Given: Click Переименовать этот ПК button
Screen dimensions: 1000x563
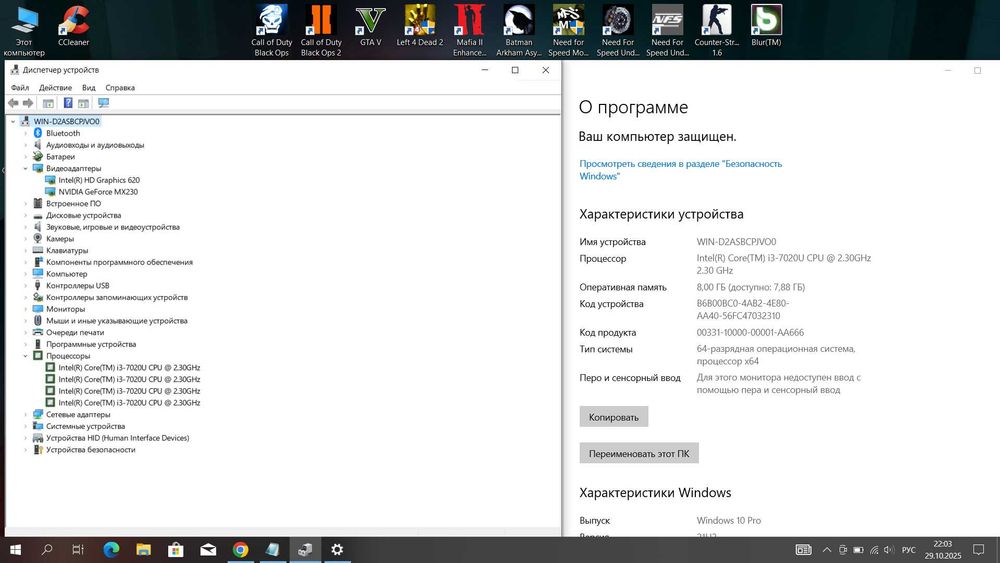Looking at the screenshot, I should click(x=639, y=453).
